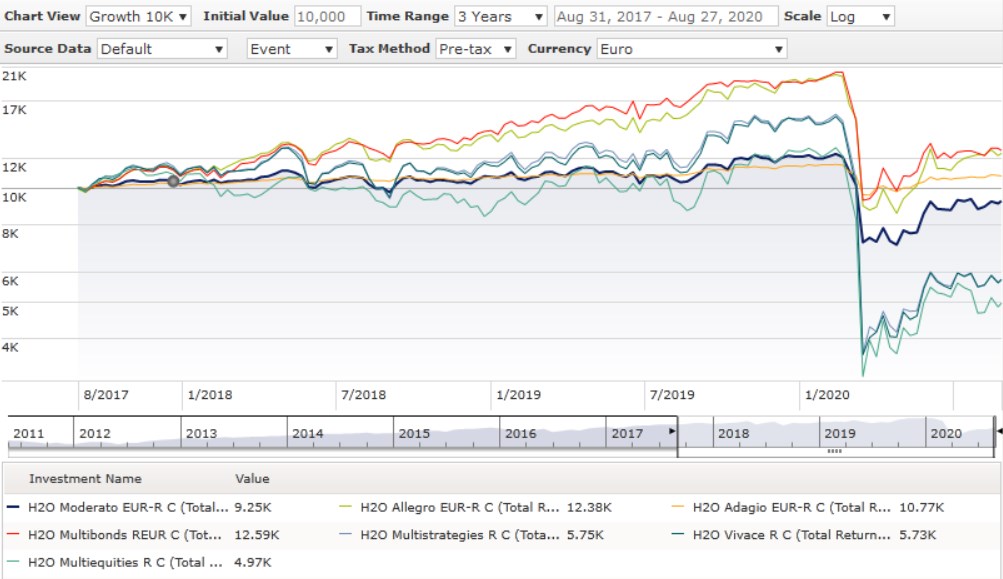The width and height of the screenshot is (1003, 579).
Task: Click the left range handle arrow on timeline
Action: pyautogui.click(x=672, y=432)
